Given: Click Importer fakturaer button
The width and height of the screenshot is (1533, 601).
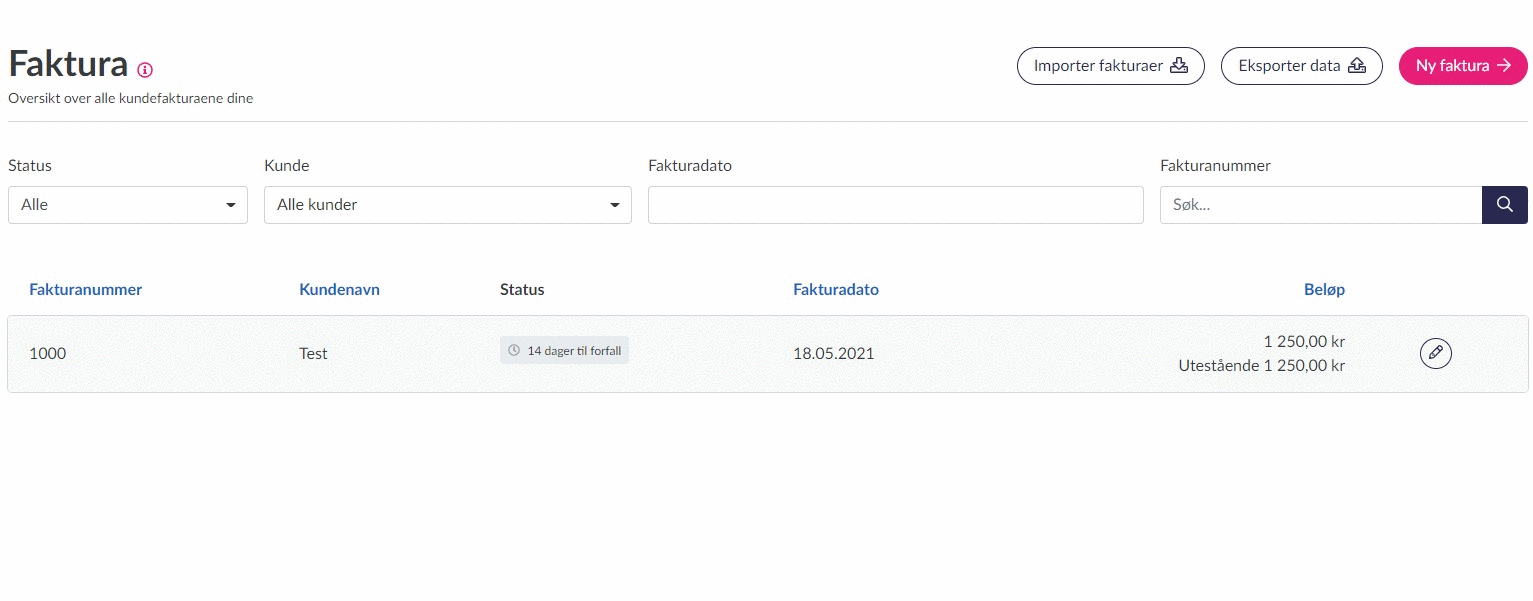Looking at the screenshot, I should pyautogui.click(x=1110, y=66).
